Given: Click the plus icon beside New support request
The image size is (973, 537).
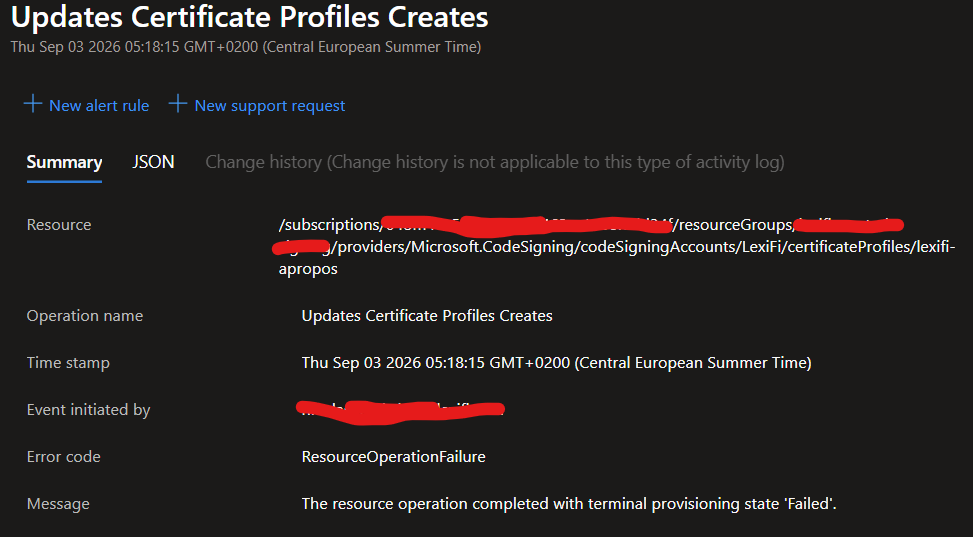Looking at the screenshot, I should click(177, 104).
